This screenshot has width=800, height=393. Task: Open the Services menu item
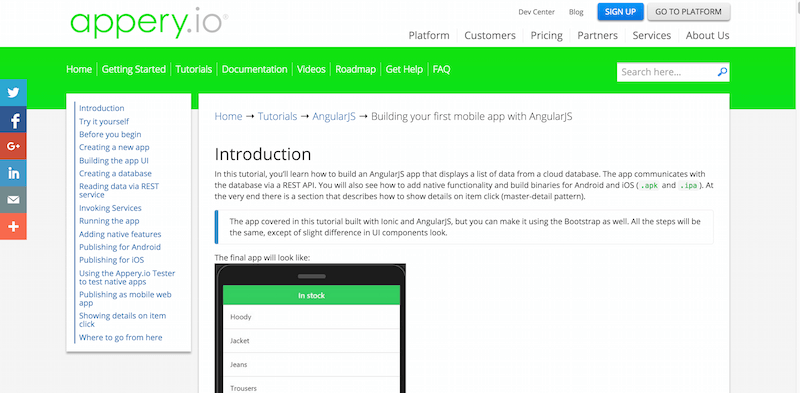(x=652, y=35)
